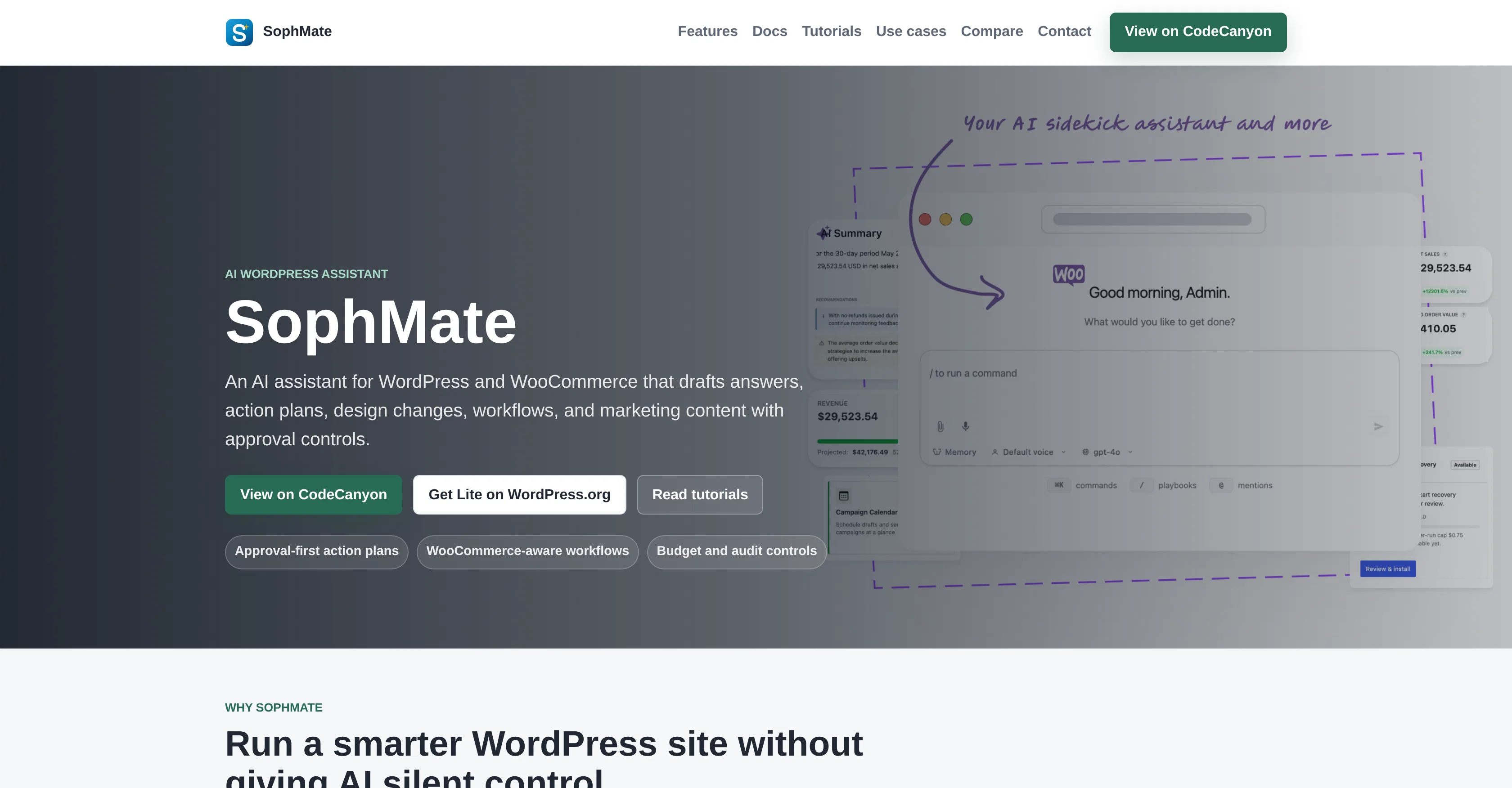
Task: Click the AI Summary sparkle icon
Action: 823,233
